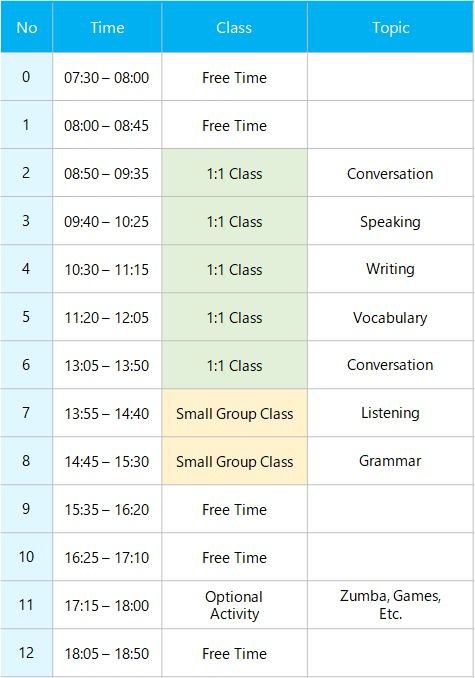Screen dimensions: 475x678
Task: Click the Writing topic cell
Action: (390, 269)
